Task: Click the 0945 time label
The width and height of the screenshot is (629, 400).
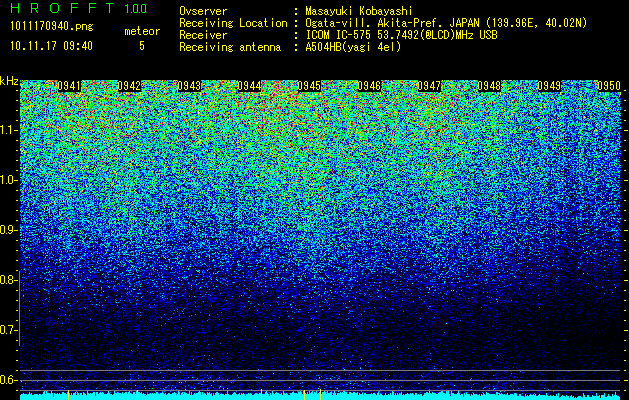Action: [x=309, y=86]
